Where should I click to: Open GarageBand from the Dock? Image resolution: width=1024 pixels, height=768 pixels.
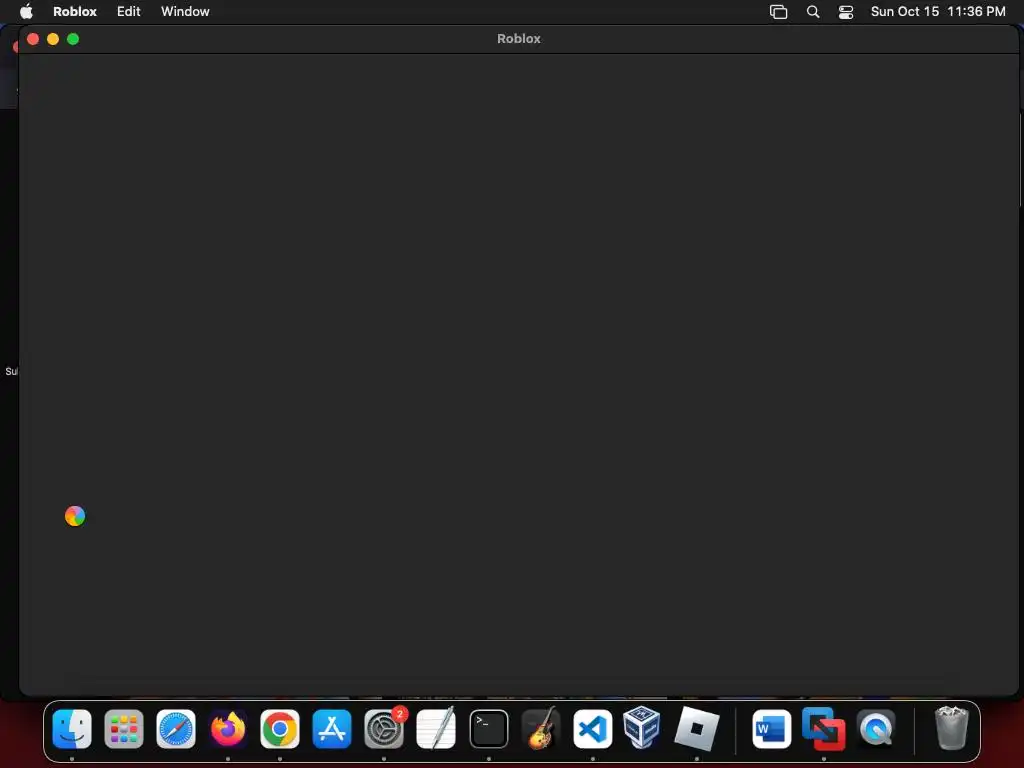point(541,729)
